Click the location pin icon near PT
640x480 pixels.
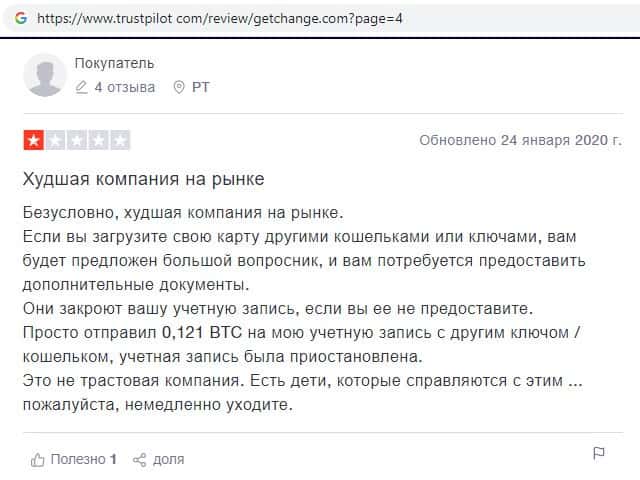[x=179, y=87]
